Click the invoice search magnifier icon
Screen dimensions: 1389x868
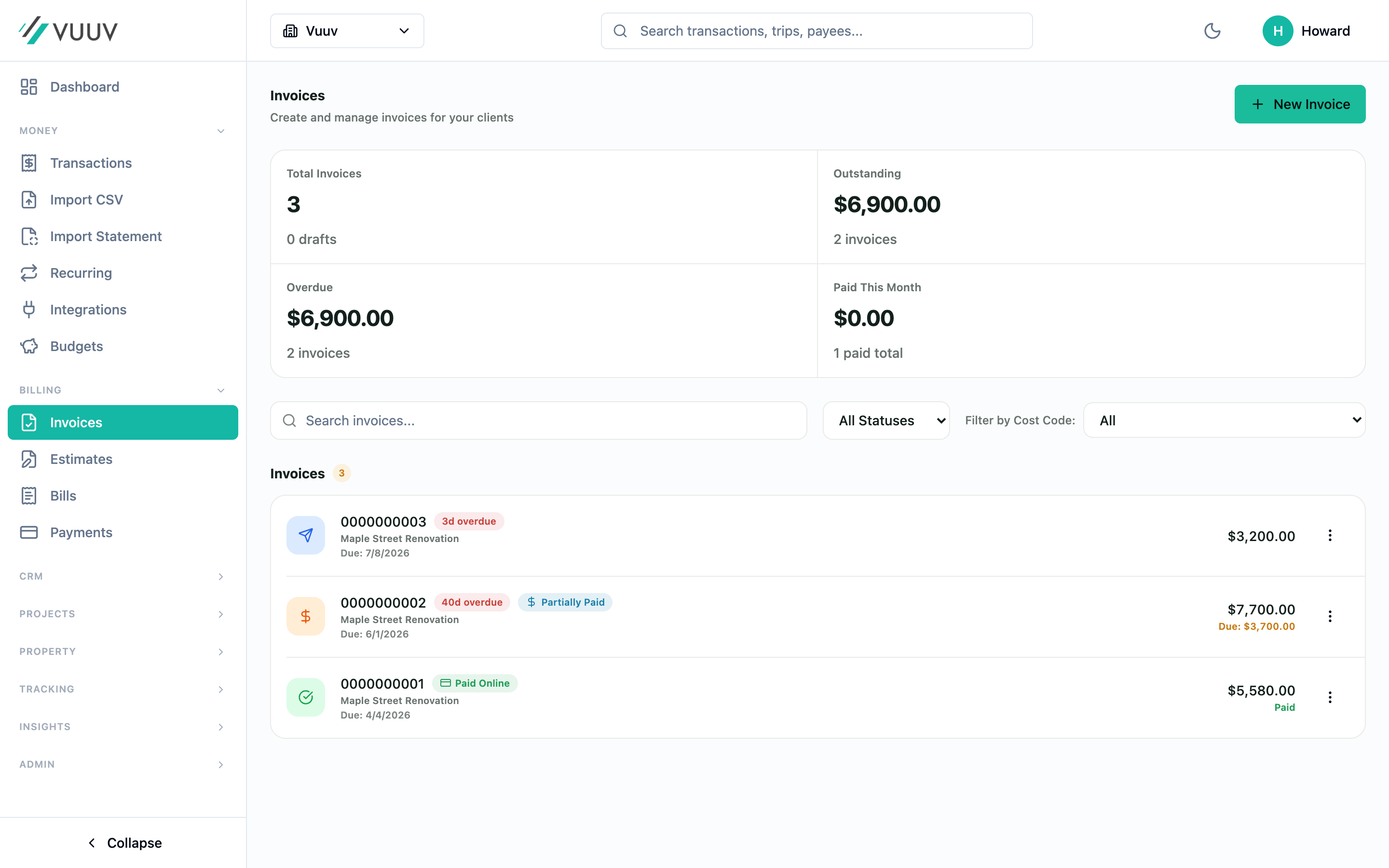290,421
